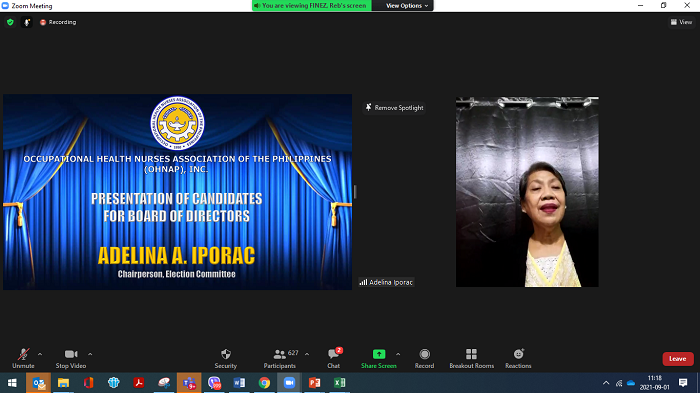Click the green Share Screen button
The image size is (700, 393).
[379, 359]
